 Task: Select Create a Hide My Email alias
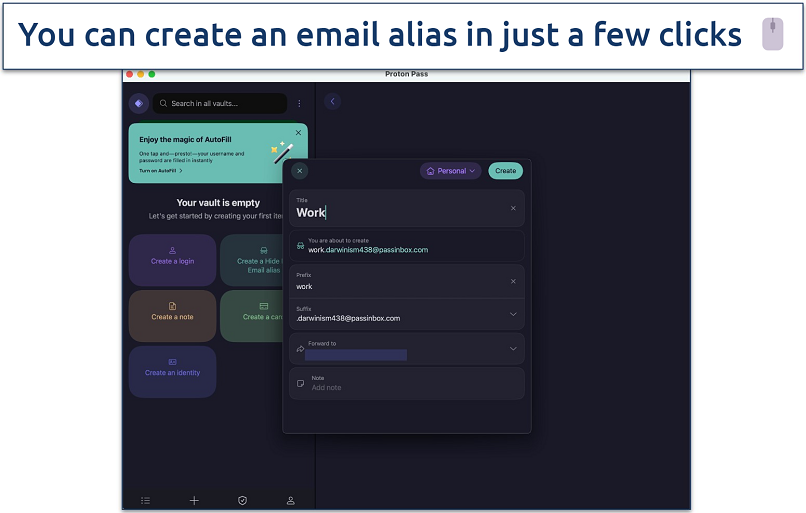tap(256, 260)
